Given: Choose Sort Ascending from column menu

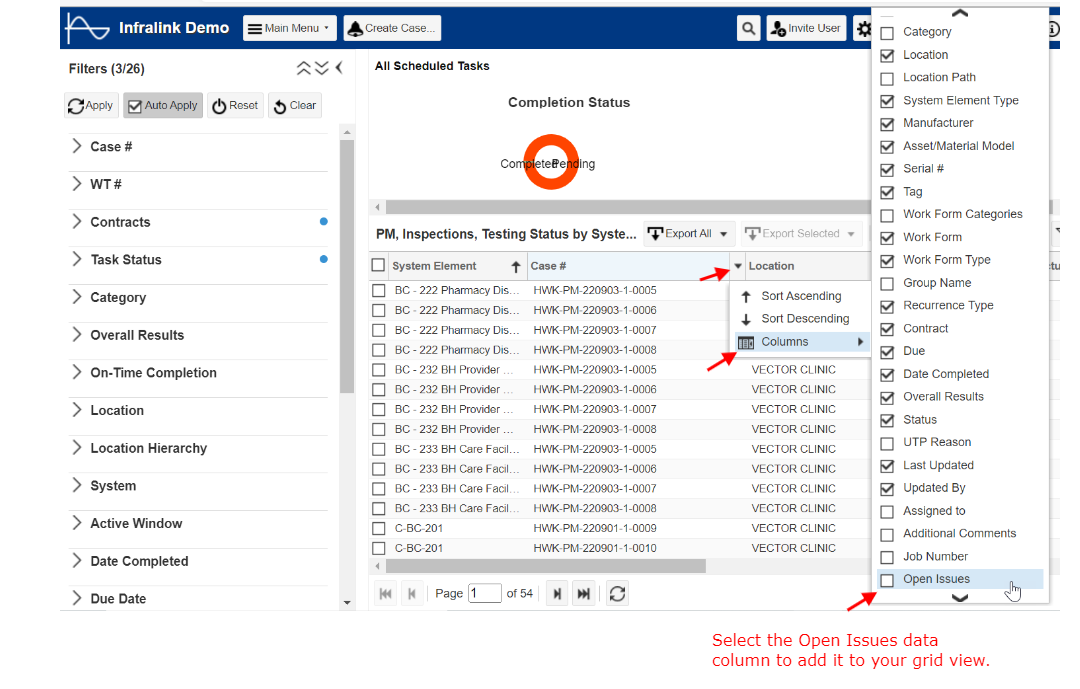Looking at the screenshot, I should point(800,296).
